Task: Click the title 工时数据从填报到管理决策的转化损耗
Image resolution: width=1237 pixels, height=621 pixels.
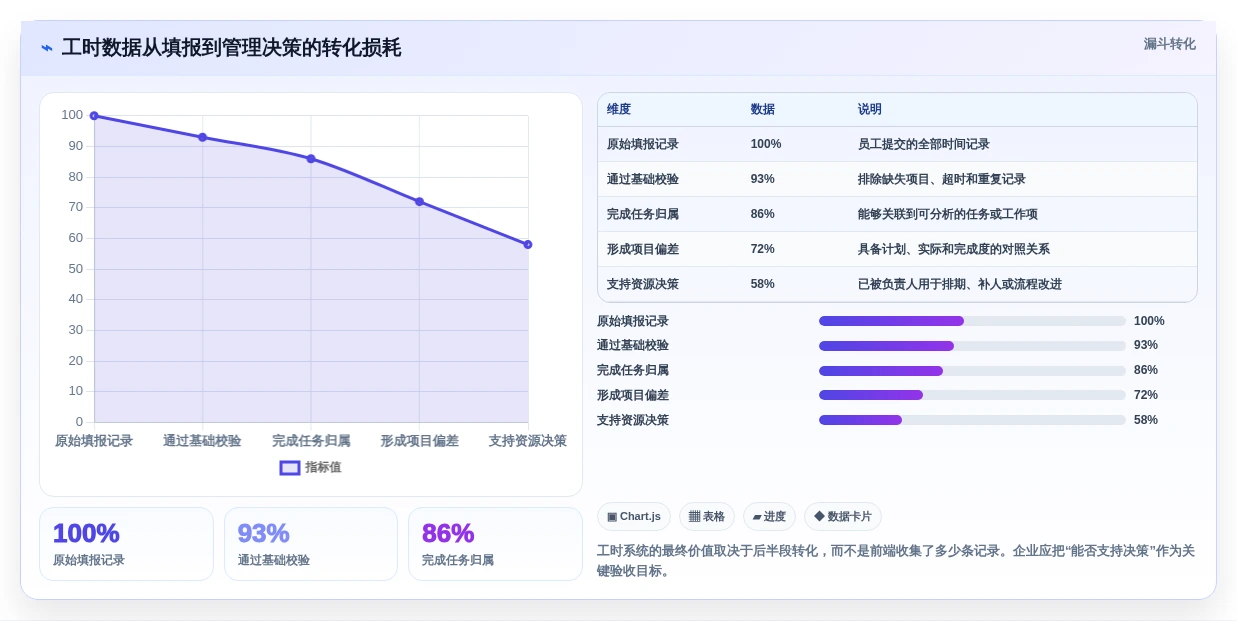Action: (231, 48)
